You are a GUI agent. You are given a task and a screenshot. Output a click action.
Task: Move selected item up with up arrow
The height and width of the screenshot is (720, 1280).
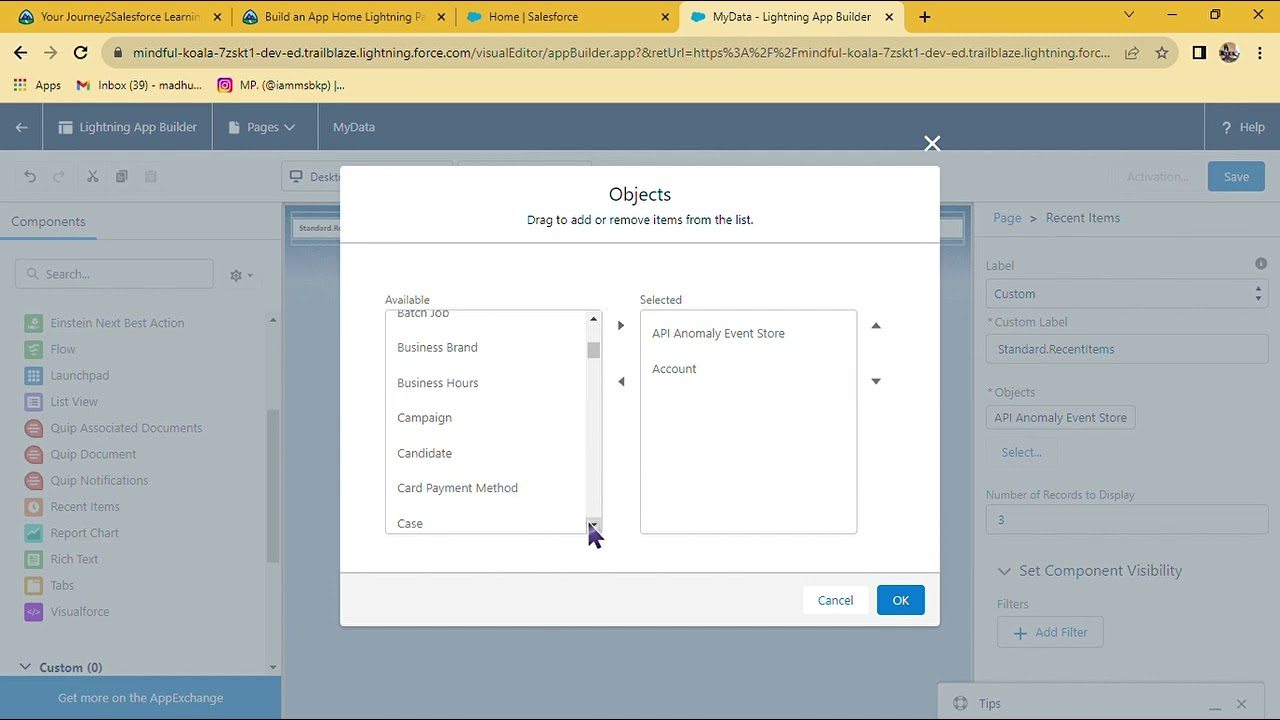(876, 325)
